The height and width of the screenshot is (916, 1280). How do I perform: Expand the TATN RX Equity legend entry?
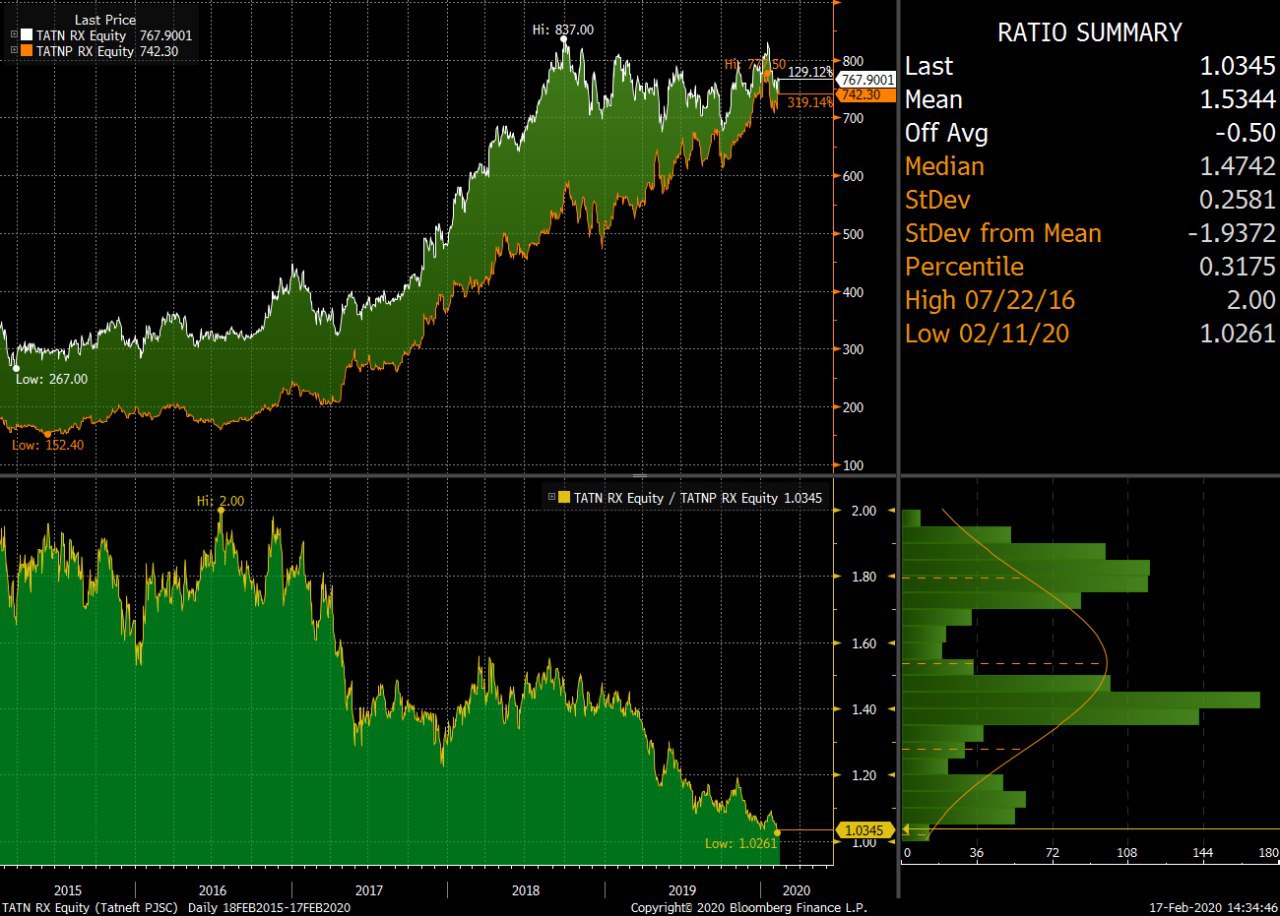click(13, 35)
